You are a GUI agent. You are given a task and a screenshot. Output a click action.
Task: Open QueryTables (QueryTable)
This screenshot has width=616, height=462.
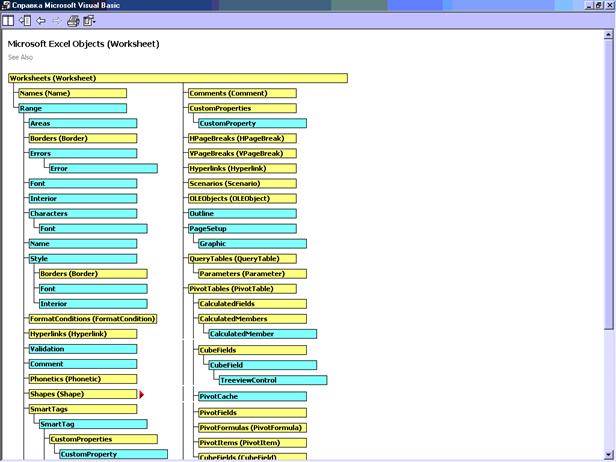(242, 258)
